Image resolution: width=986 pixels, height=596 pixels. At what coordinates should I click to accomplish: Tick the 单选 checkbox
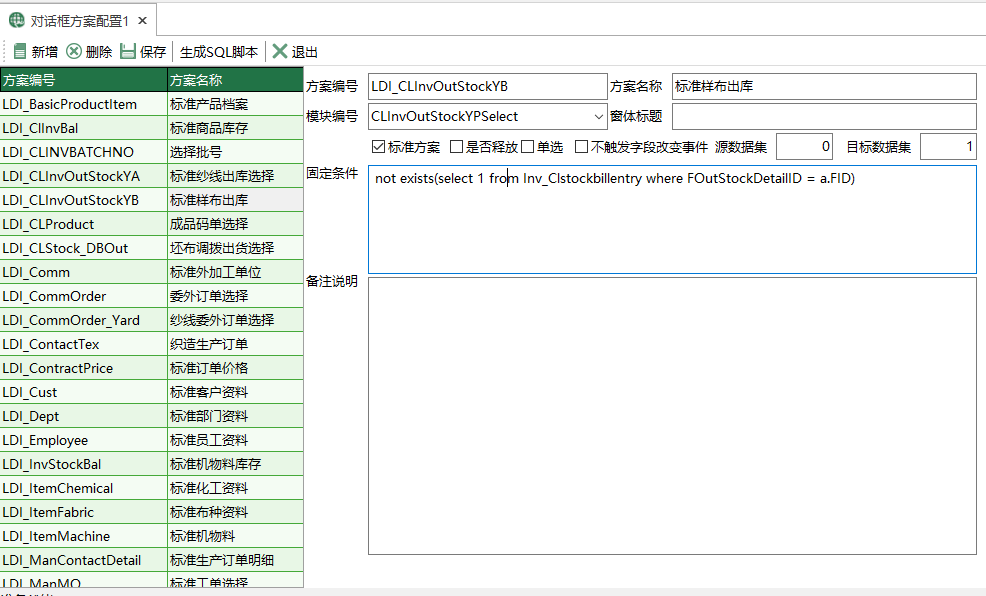click(x=528, y=147)
